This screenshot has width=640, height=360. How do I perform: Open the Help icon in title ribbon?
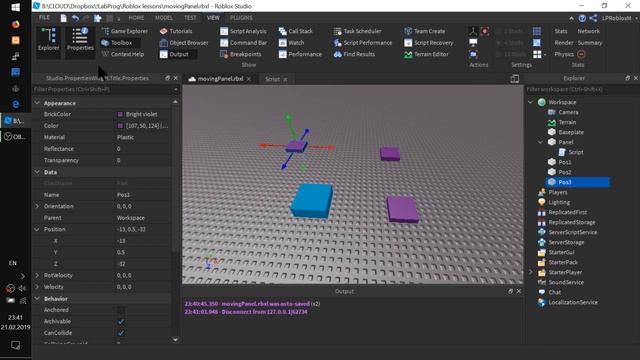click(x=582, y=18)
